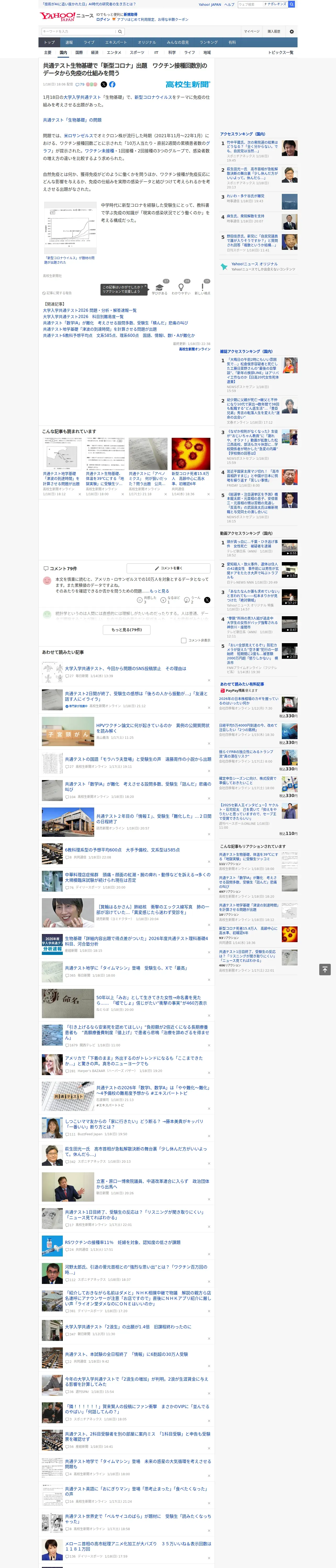Select the みんなの意見 tab

(x=177, y=42)
